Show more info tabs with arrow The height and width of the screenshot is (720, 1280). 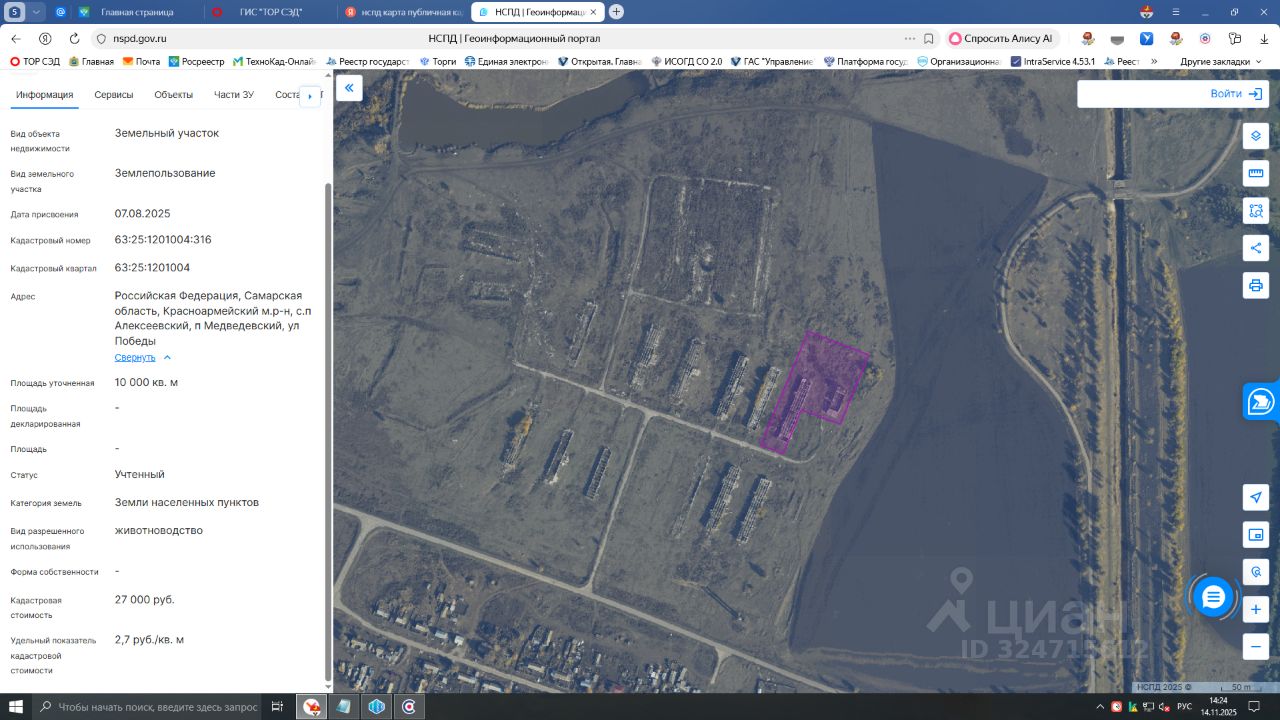point(310,96)
